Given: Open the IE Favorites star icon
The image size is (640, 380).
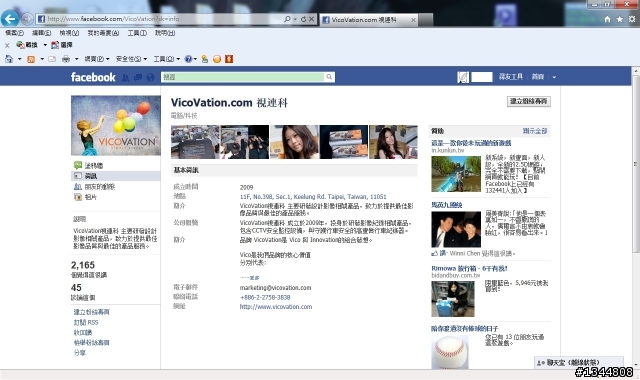Looking at the screenshot, I should [x=620, y=19].
